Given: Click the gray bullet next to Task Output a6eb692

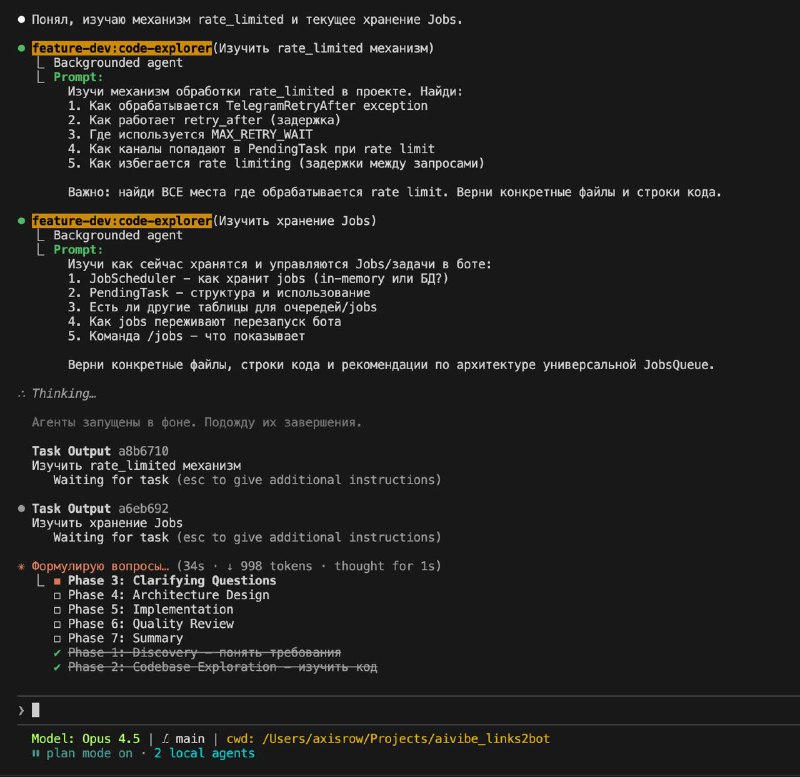Looking at the screenshot, I should (x=22, y=508).
